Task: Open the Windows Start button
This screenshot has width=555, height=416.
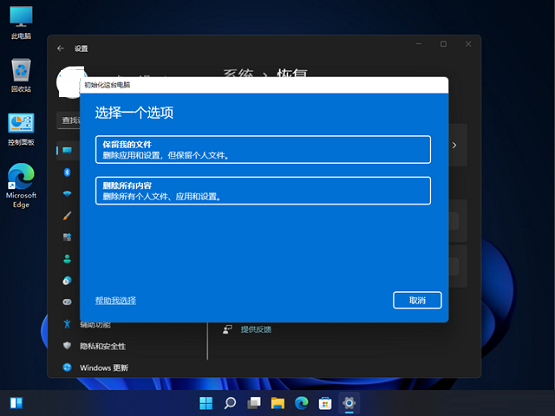Action: pos(206,403)
